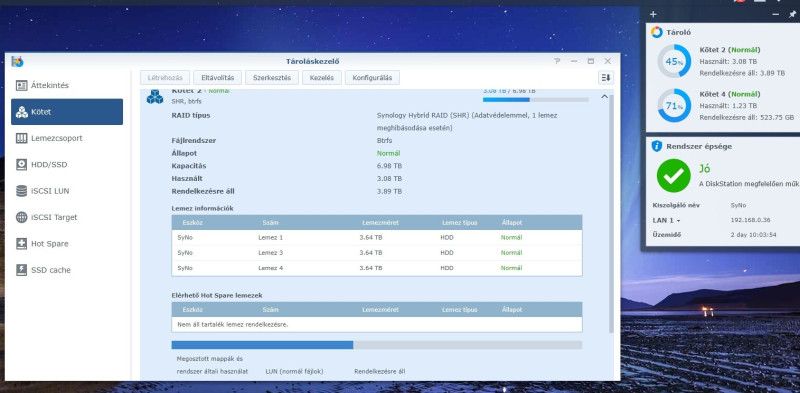Click the Kötet 2 capacity usage bar

[536, 100]
